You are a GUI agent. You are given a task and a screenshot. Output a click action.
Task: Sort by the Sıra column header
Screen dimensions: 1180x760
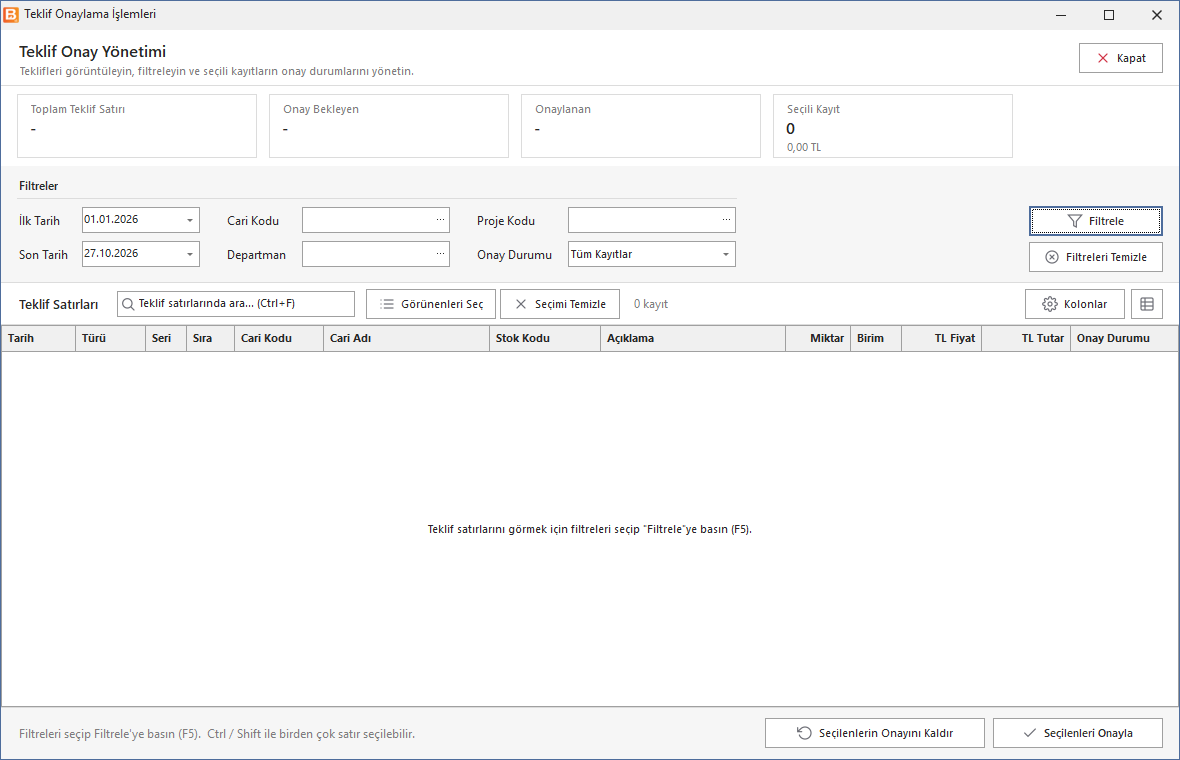pyautogui.click(x=211, y=339)
